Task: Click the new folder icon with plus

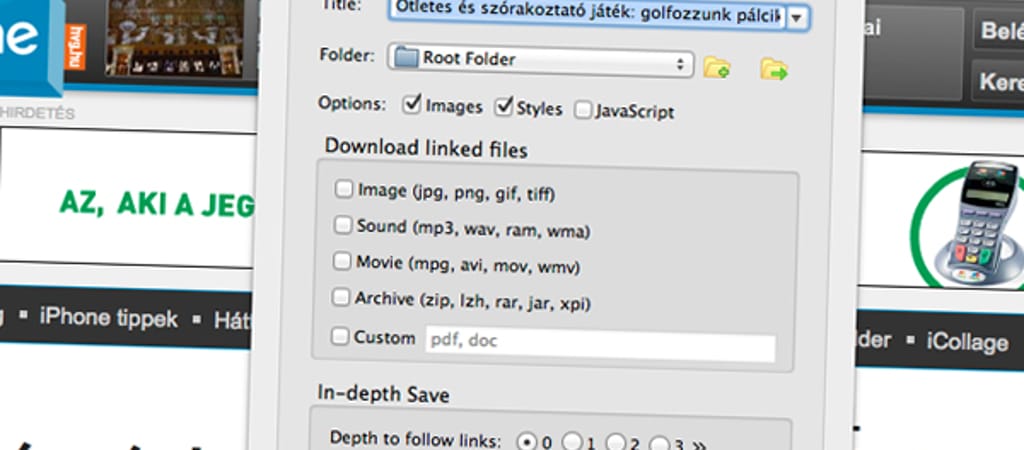Action: tap(716, 68)
